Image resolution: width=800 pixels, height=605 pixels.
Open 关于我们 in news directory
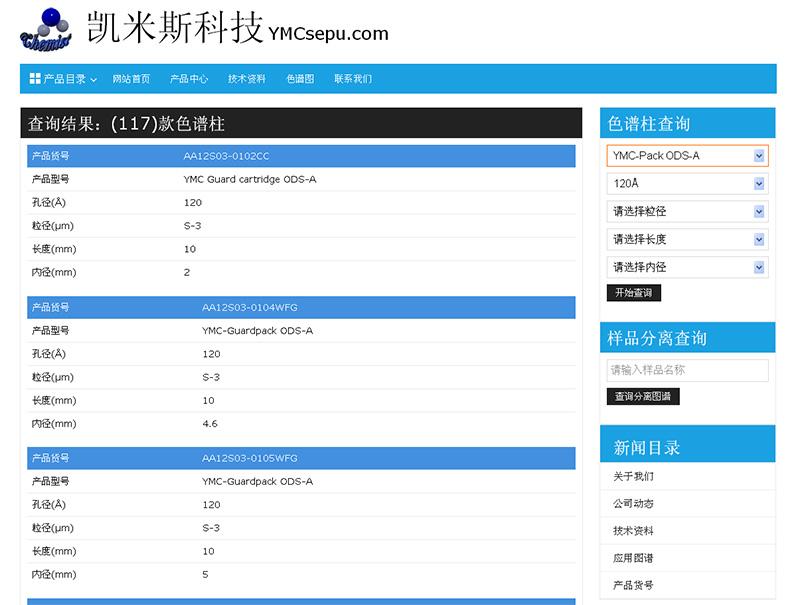click(633, 476)
